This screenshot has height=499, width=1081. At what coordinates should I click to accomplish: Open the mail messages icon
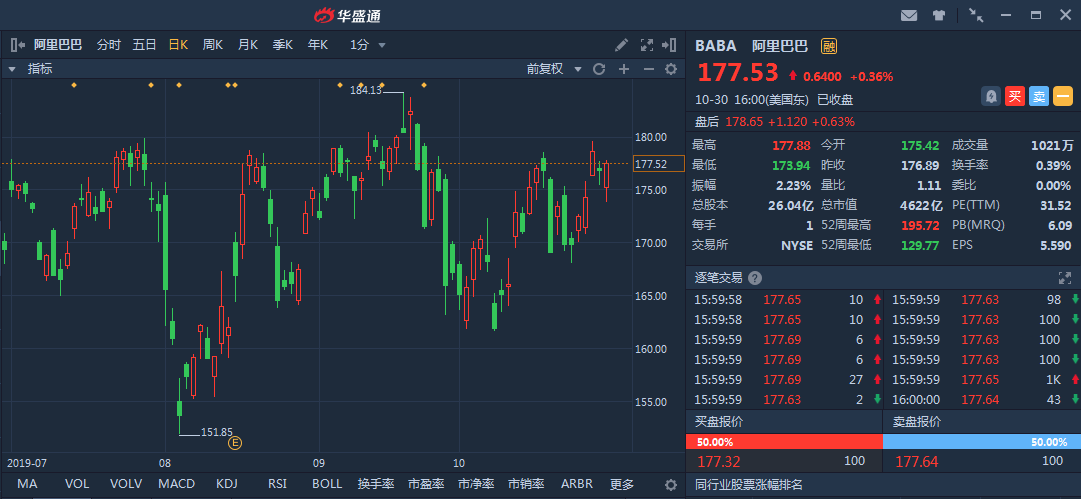pos(909,15)
